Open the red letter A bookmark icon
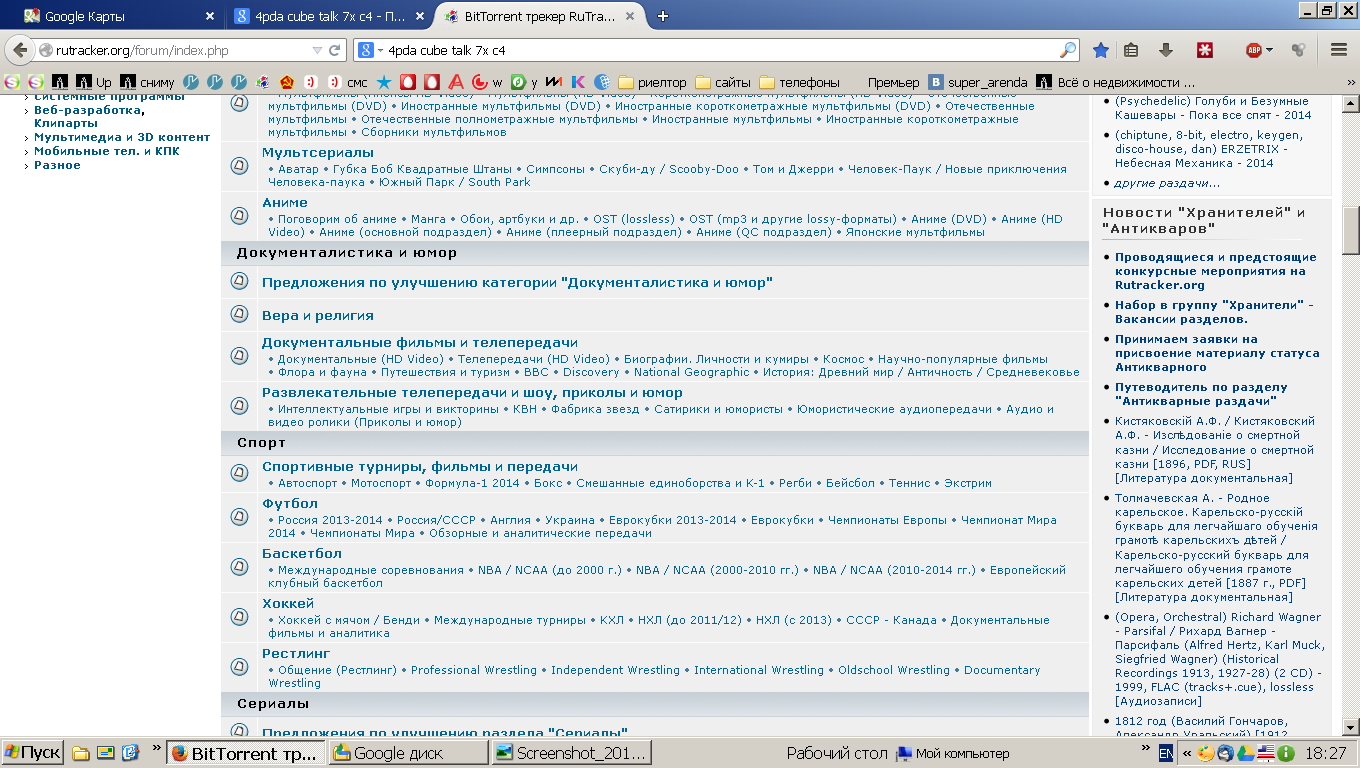 [456, 82]
